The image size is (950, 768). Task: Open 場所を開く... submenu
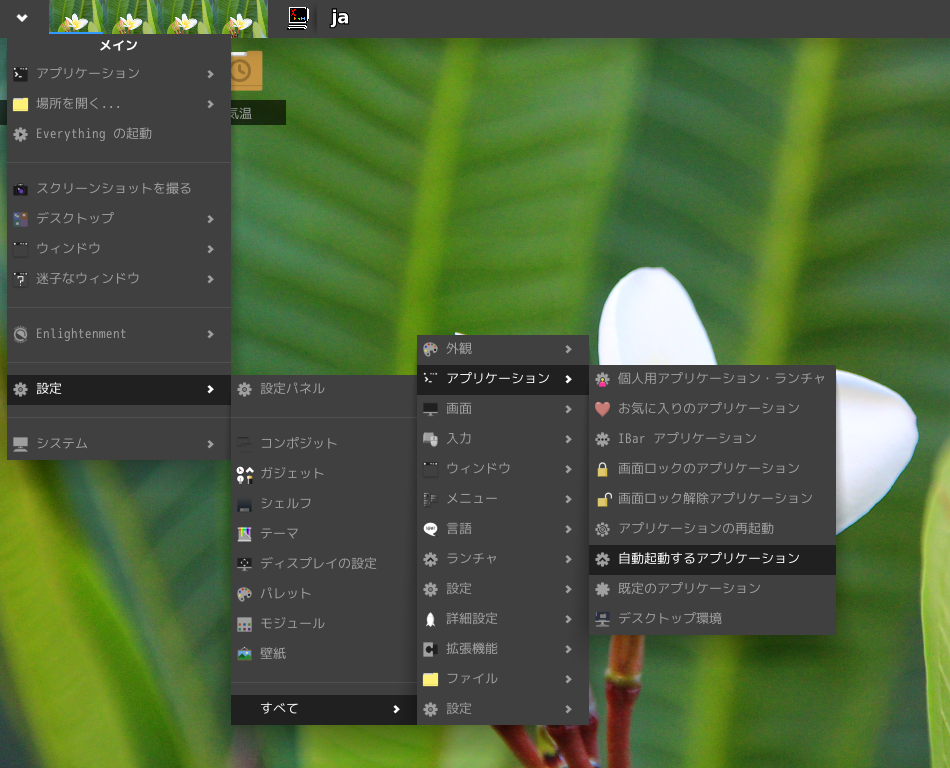coord(119,104)
